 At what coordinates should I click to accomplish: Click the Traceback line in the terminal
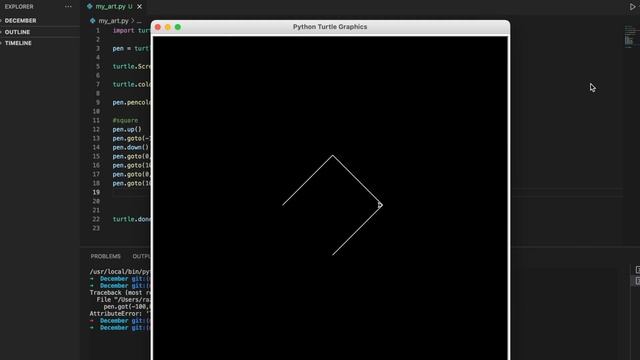tap(120, 293)
